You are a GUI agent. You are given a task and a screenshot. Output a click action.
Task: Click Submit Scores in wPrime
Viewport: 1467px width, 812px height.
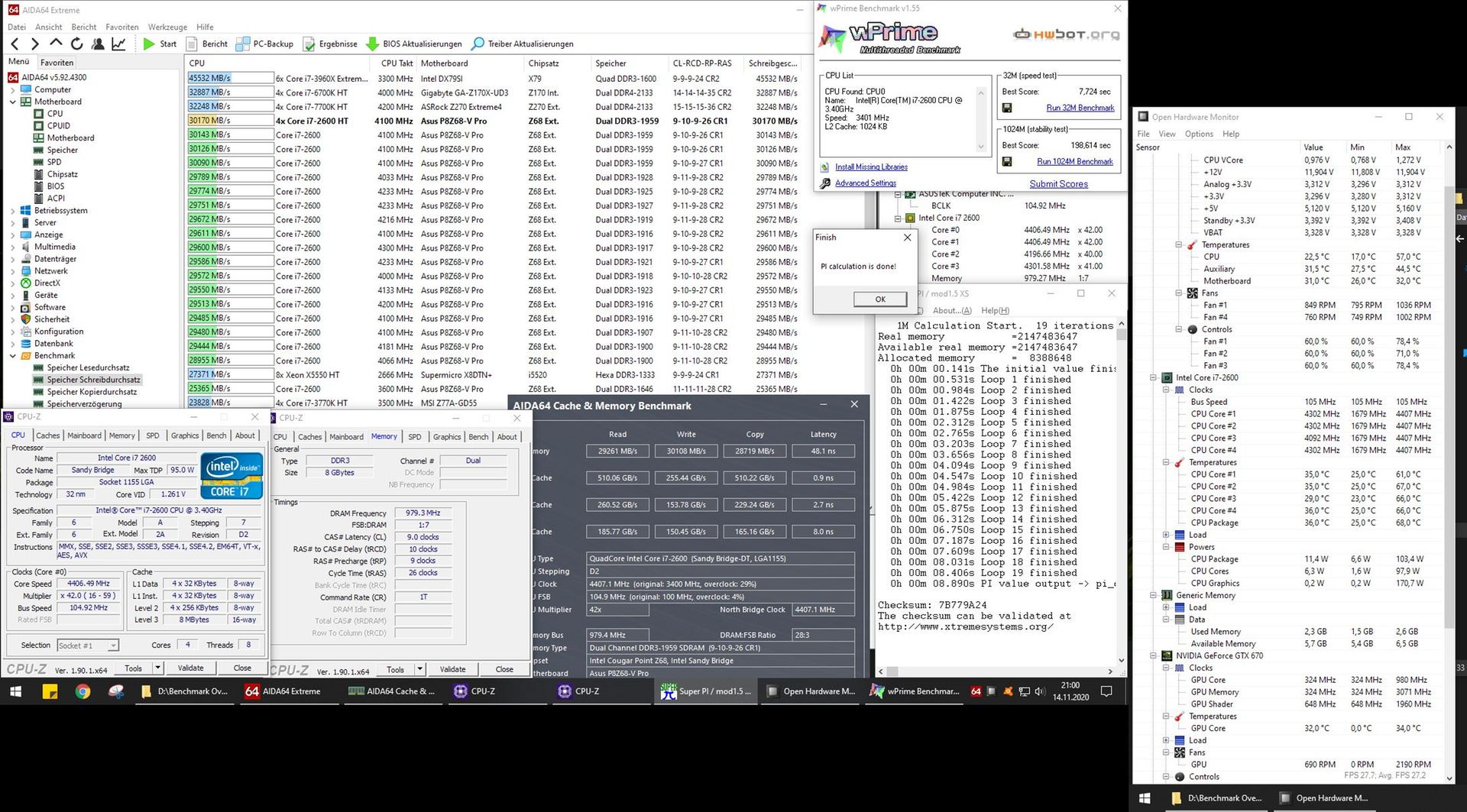tap(1058, 184)
